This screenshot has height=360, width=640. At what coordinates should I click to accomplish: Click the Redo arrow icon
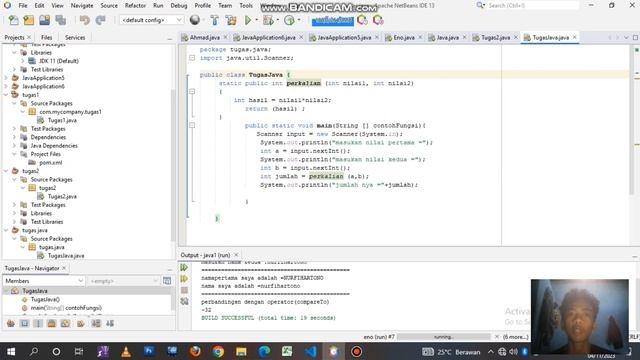pyautogui.click(x=100, y=20)
